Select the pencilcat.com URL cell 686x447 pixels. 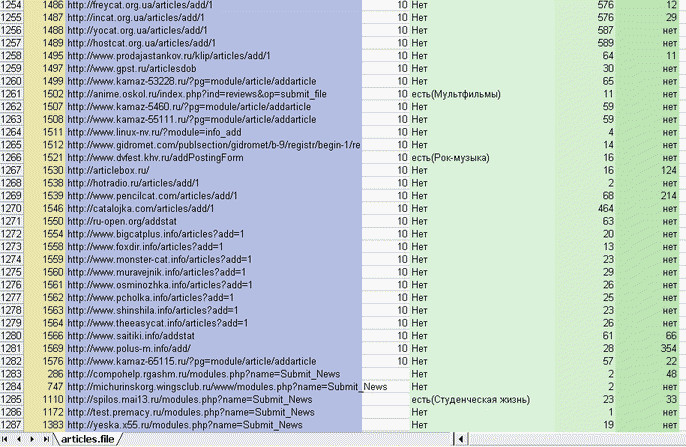click(214, 196)
